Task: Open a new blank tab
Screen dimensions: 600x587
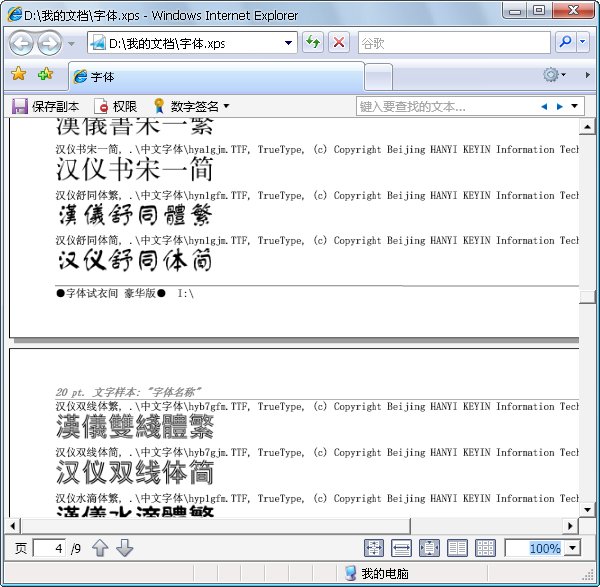Action: [378, 77]
